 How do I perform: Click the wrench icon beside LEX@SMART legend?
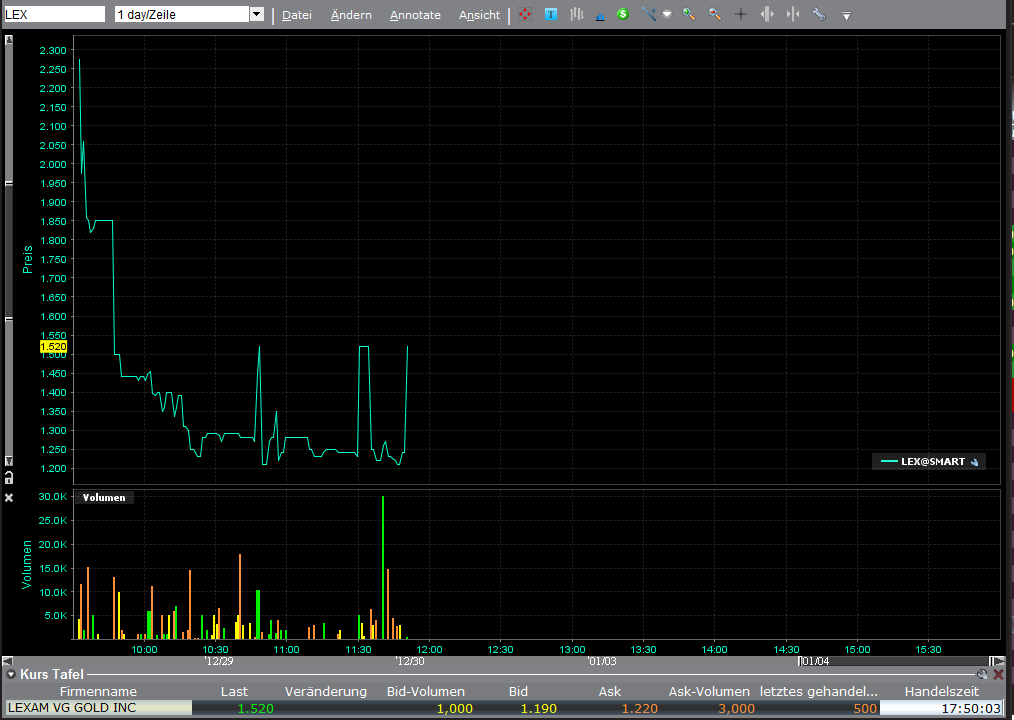[975, 462]
